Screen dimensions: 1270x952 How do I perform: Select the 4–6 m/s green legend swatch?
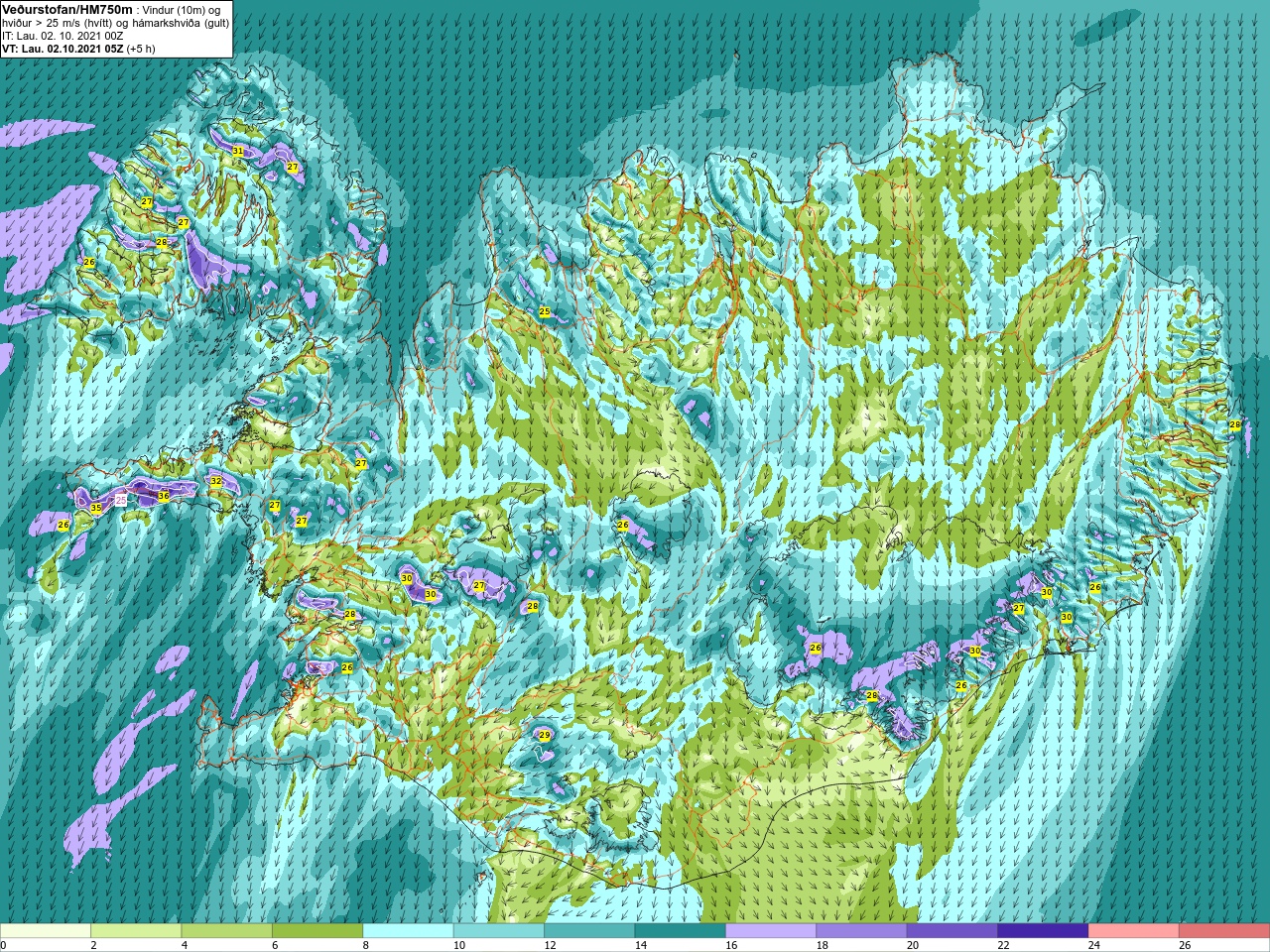click(x=227, y=931)
